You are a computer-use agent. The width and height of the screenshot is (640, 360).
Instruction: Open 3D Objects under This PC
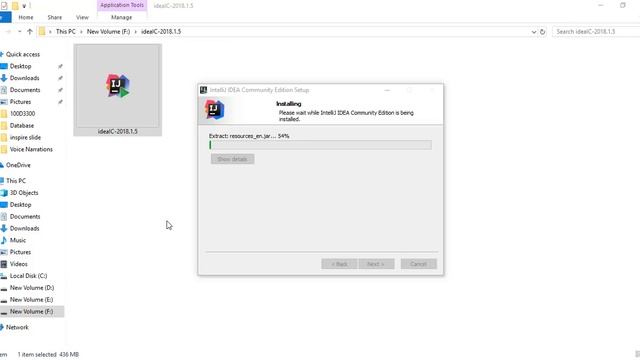(x=24, y=193)
